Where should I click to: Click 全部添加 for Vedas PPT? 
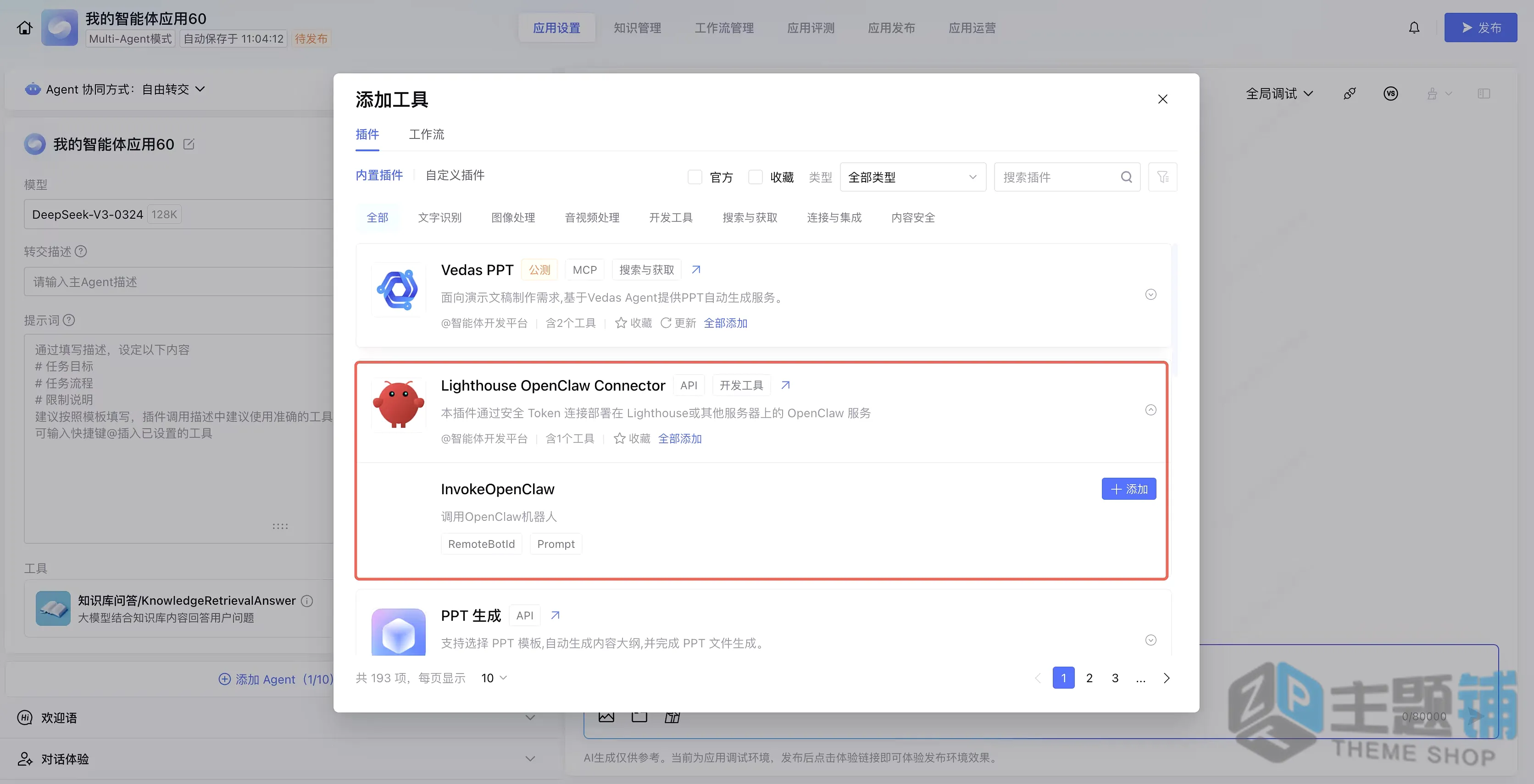pos(725,323)
